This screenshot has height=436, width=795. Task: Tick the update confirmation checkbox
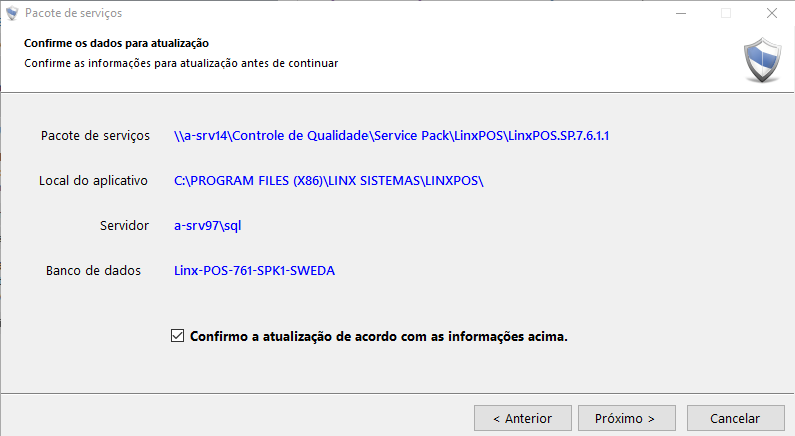point(178,337)
